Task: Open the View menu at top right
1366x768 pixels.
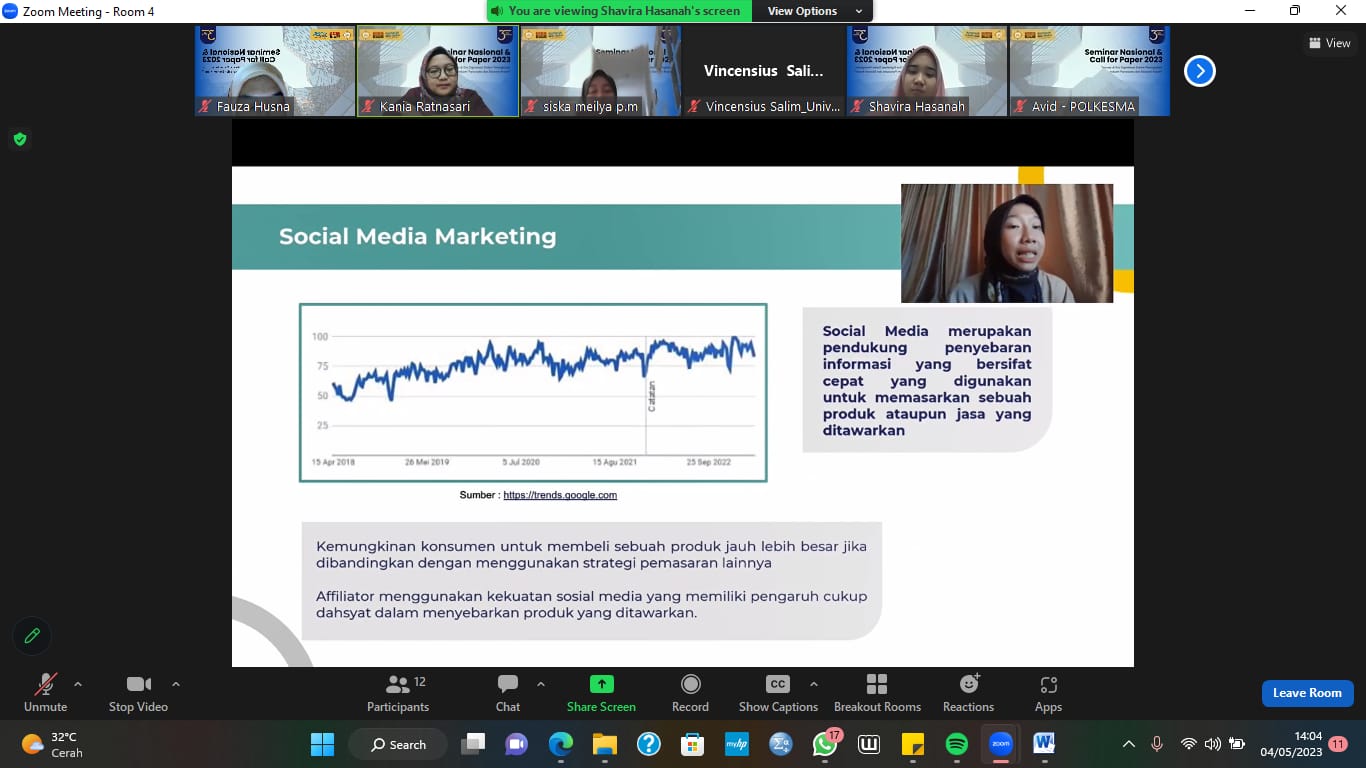Action: 1330,43
